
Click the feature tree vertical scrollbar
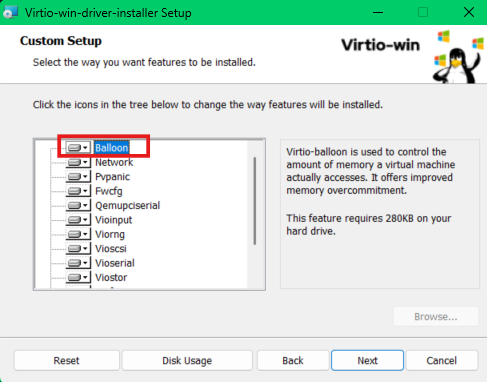(x=255, y=201)
